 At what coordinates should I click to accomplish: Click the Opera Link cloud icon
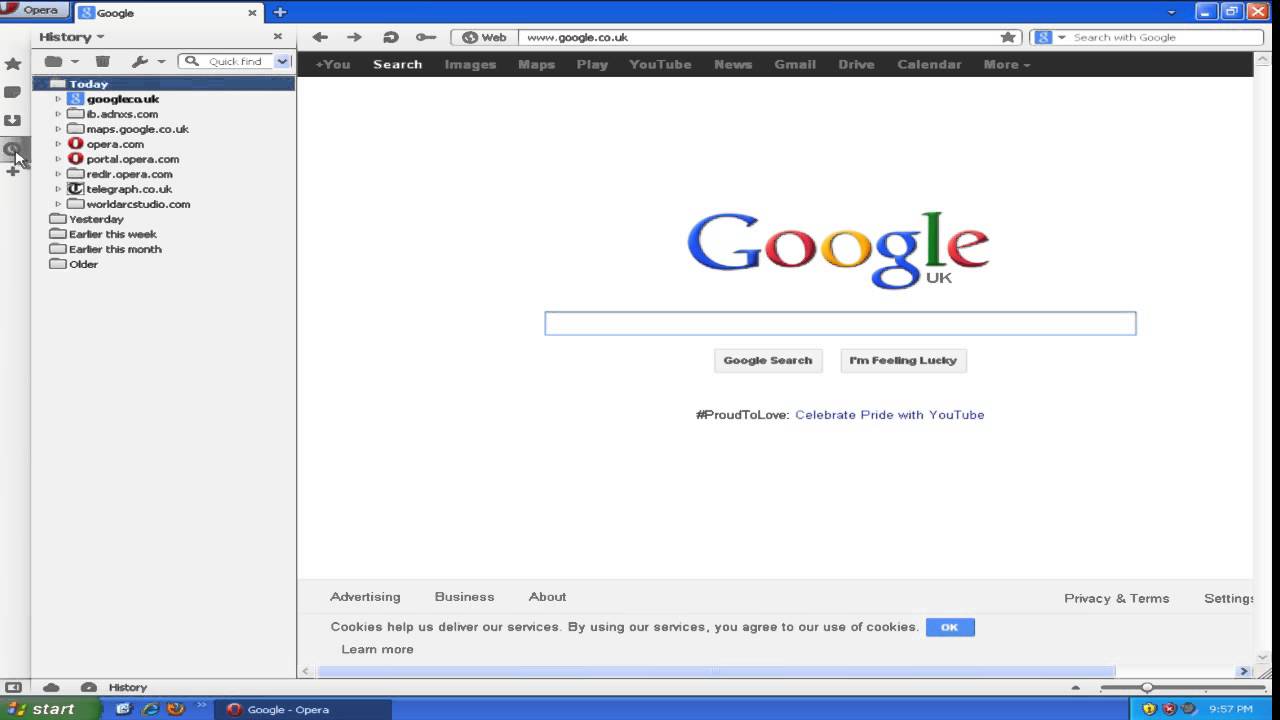pyautogui.click(x=51, y=687)
